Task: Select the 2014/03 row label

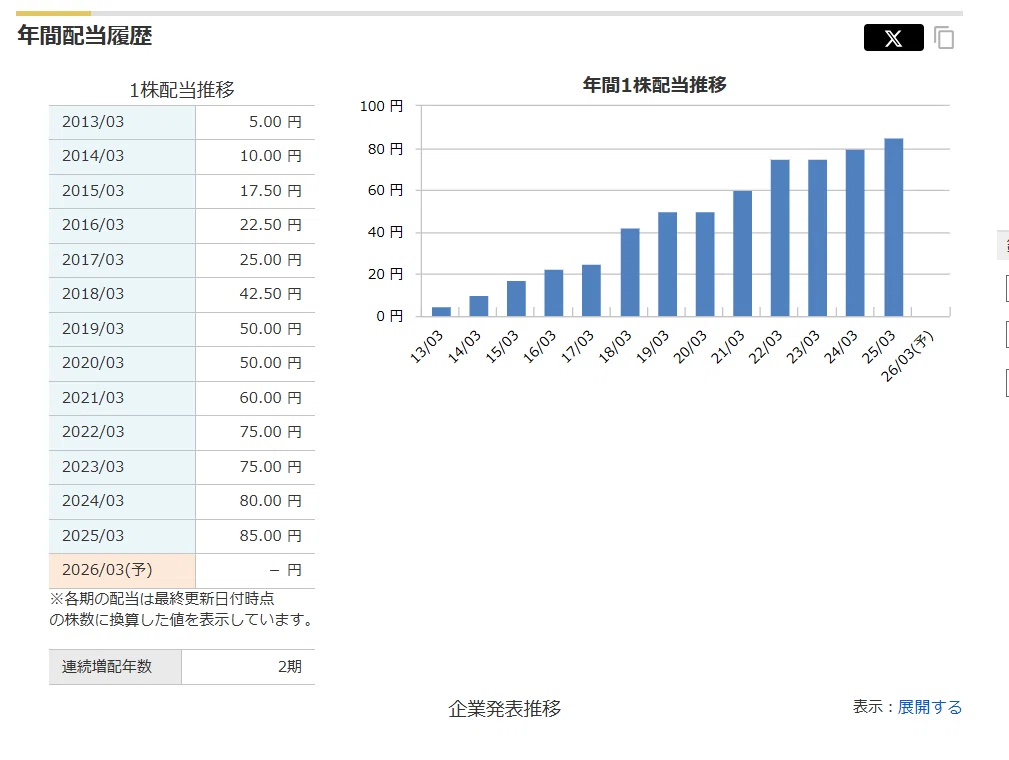Action: [122, 156]
